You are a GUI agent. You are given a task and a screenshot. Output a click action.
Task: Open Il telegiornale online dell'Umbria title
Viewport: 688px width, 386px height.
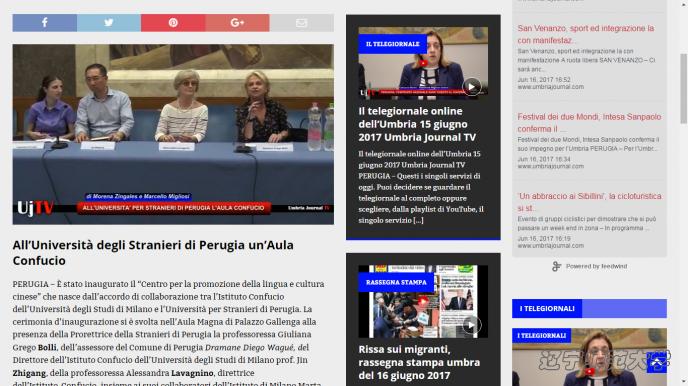417,124
